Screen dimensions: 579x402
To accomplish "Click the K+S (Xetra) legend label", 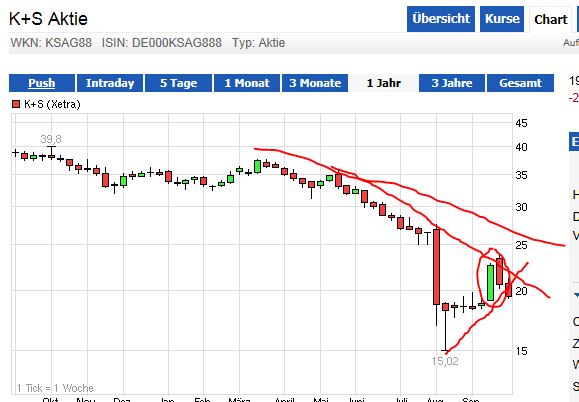I will (x=52, y=104).
